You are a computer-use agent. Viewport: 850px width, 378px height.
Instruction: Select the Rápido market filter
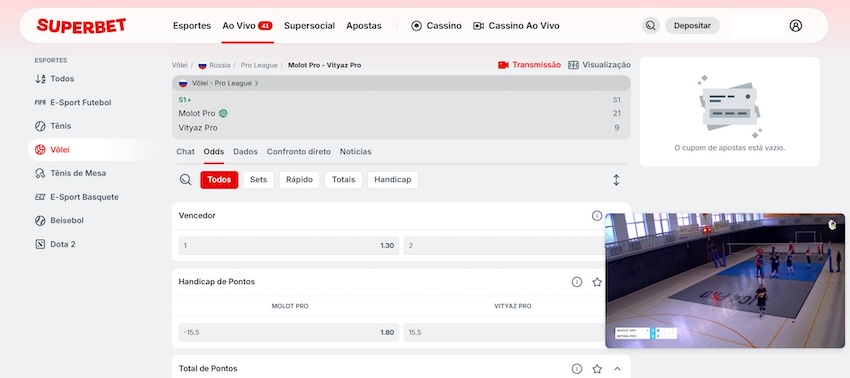299,180
